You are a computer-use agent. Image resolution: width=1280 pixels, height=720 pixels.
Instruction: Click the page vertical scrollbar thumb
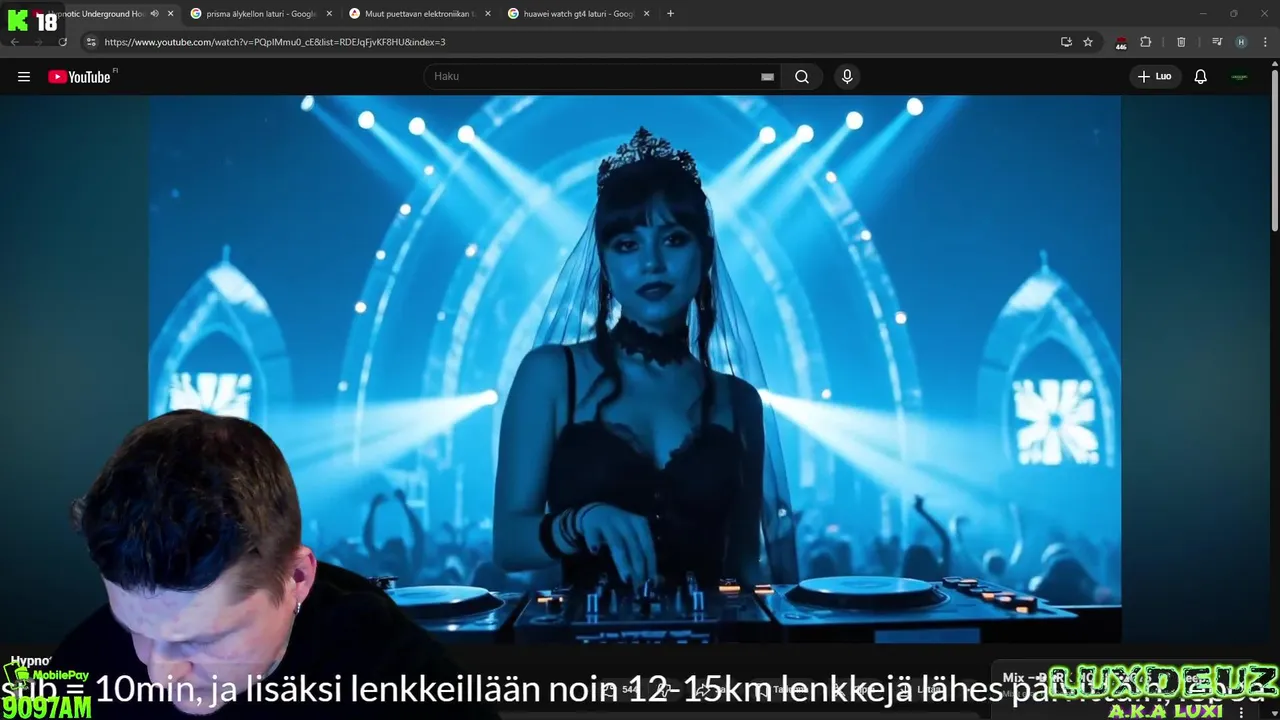(1273, 150)
